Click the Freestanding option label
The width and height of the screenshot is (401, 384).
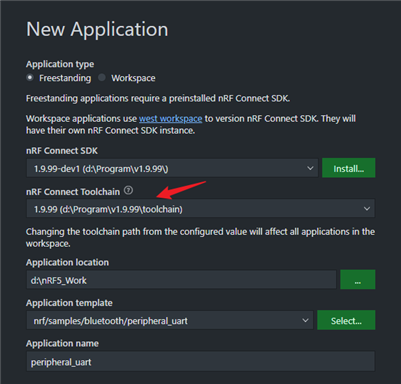click(x=65, y=78)
